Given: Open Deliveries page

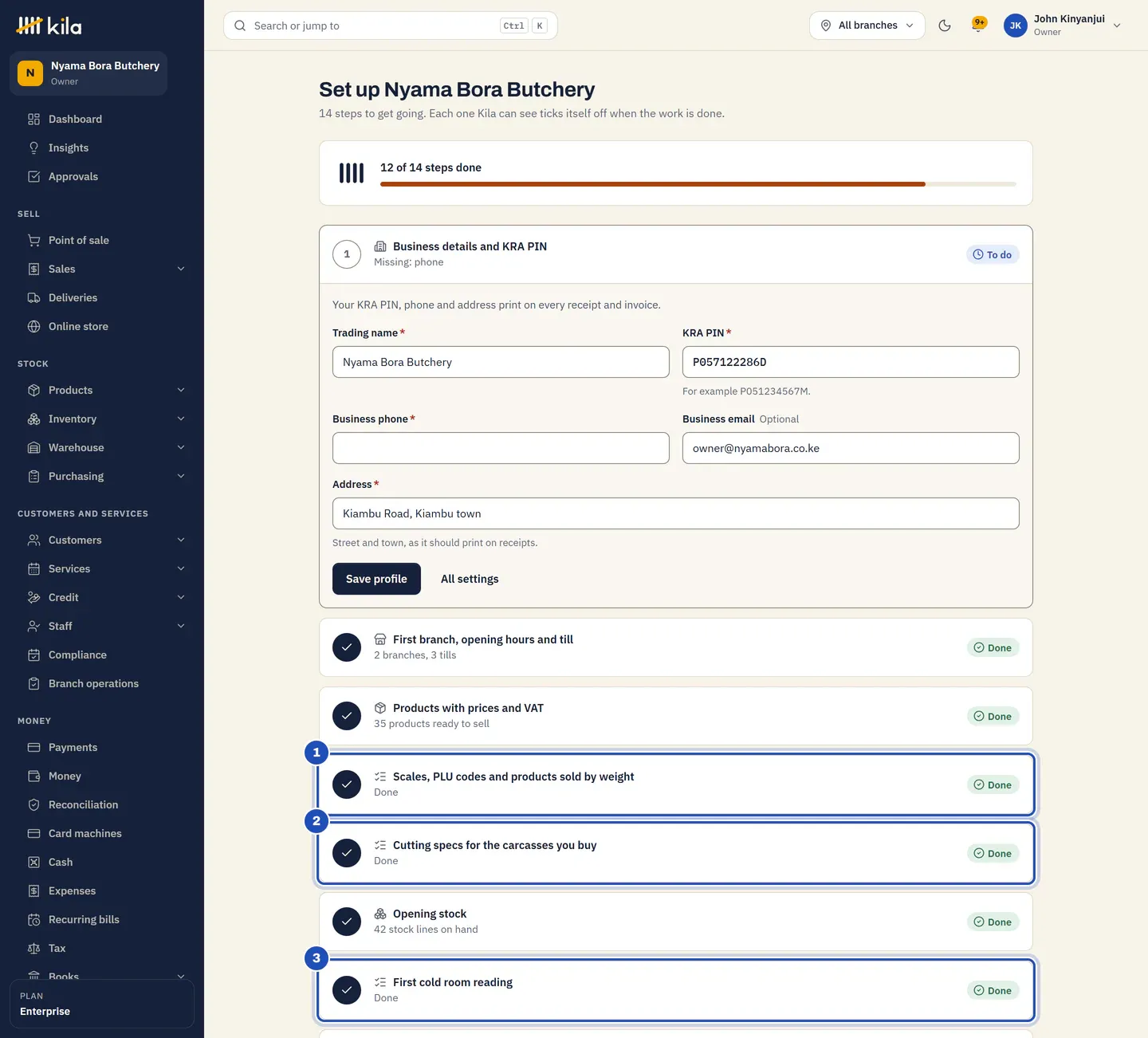Looking at the screenshot, I should pyautogui.click(x=102, y=297).
